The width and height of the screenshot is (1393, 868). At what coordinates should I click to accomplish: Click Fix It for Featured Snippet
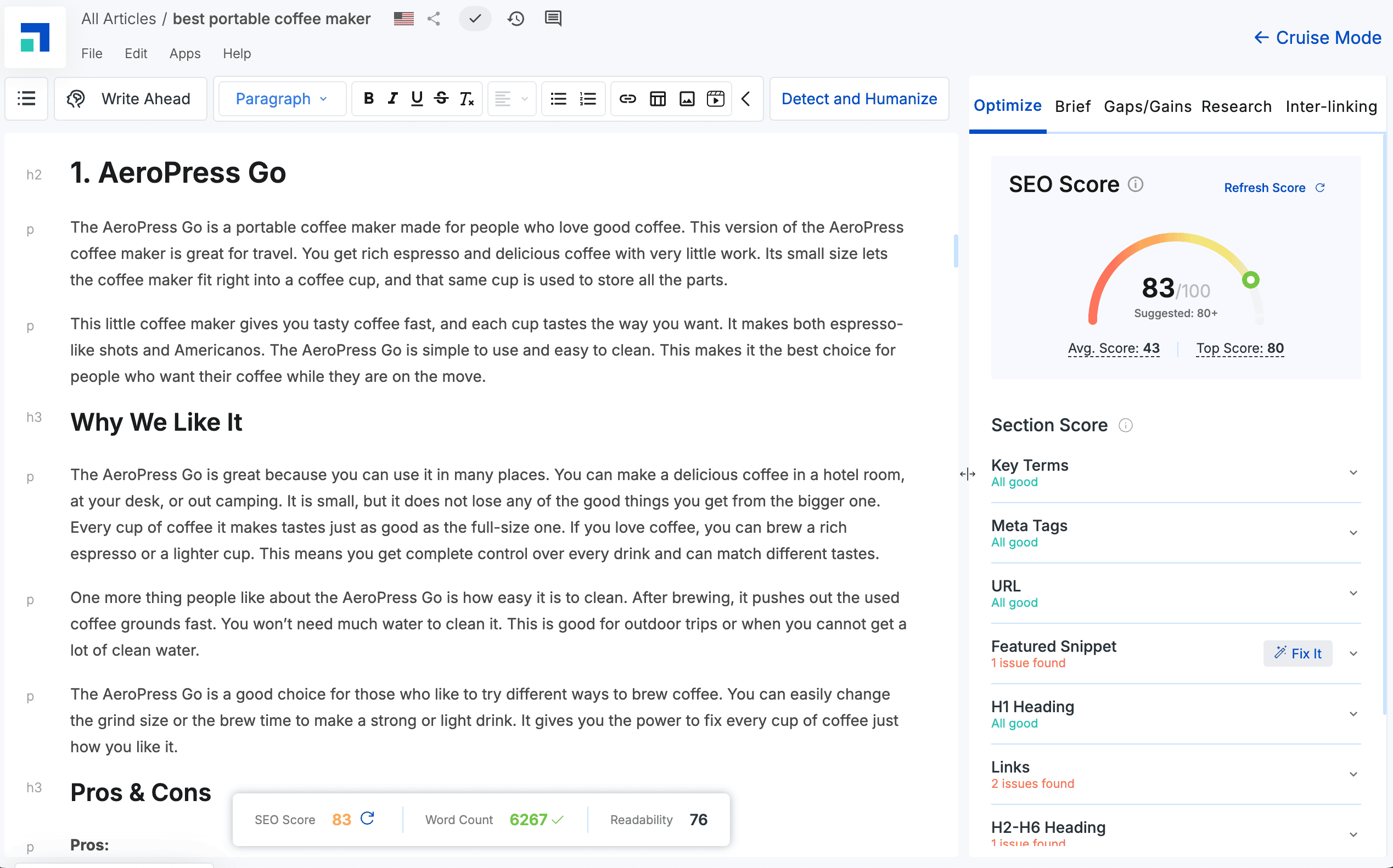[1297, 653]
